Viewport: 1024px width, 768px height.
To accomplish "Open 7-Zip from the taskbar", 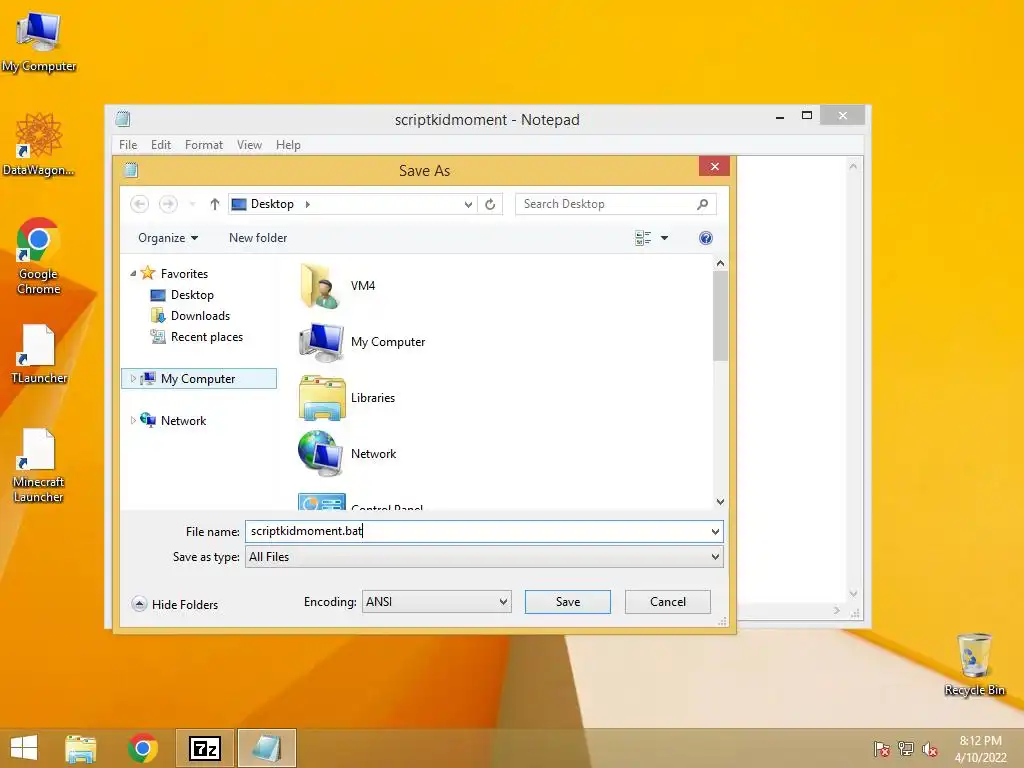I will click(204, 748).
